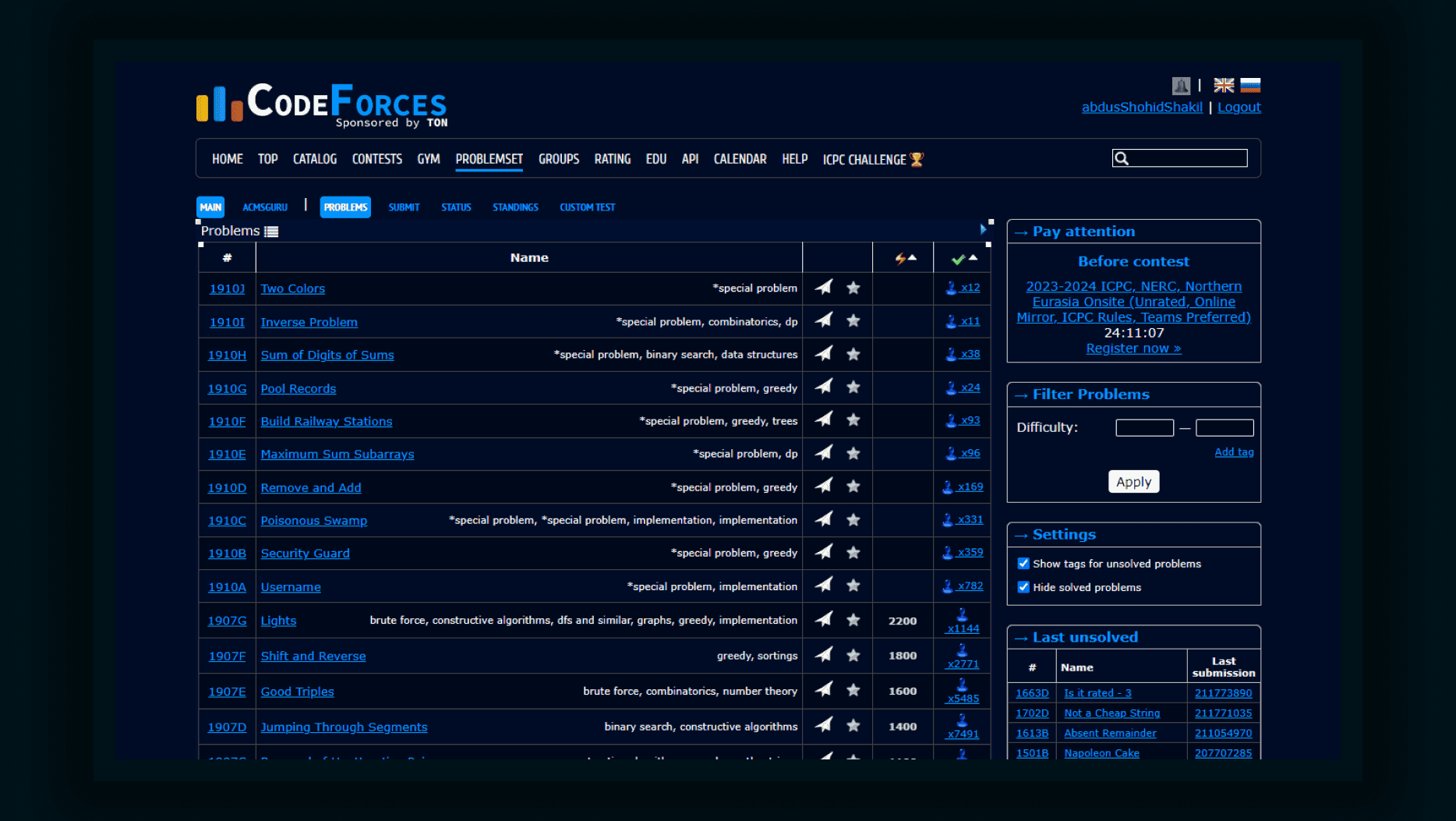Screen dimensions: 1456x821
Task: Open the Codeforces logo home link
Action: click(x=322, y=104)
